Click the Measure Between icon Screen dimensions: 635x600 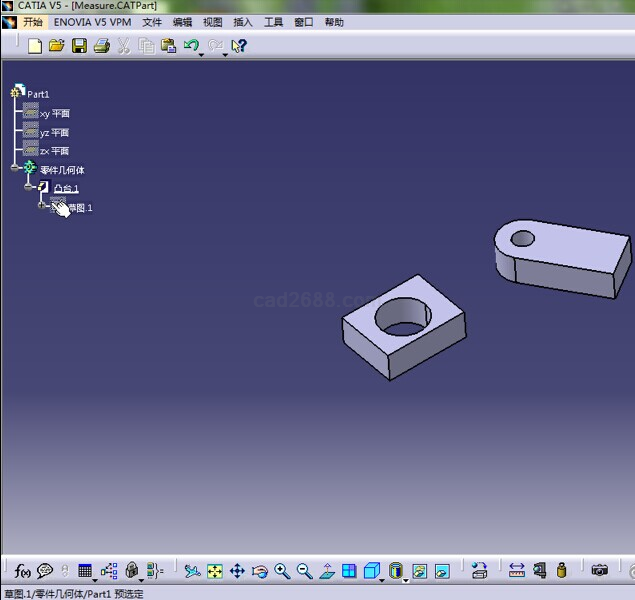(x=517, y=571)
